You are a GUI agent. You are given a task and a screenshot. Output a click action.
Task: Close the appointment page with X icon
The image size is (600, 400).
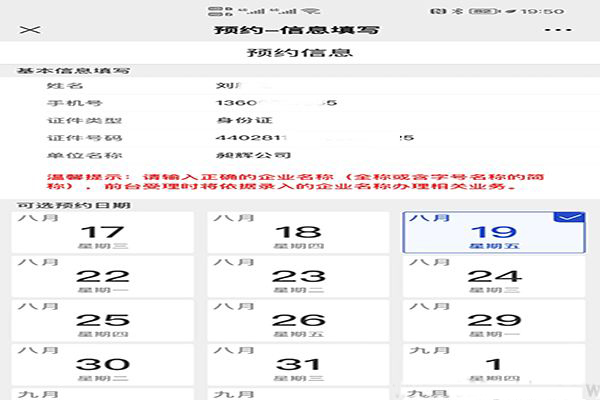click(30, 30)
